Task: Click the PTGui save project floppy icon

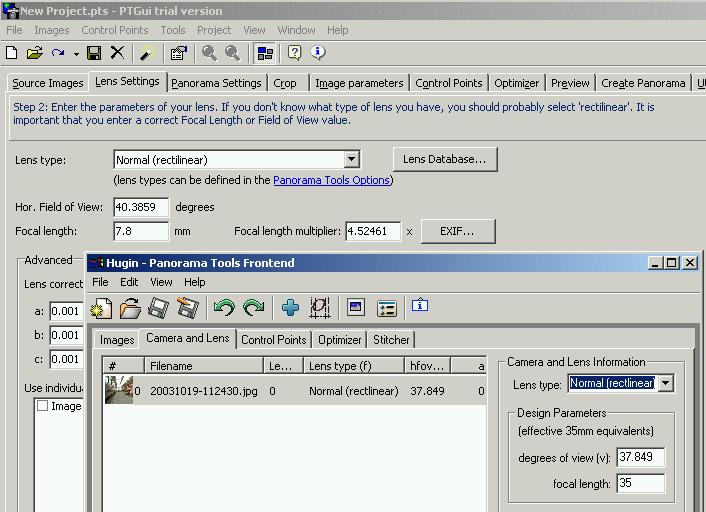Action: (x=96, y=53)
